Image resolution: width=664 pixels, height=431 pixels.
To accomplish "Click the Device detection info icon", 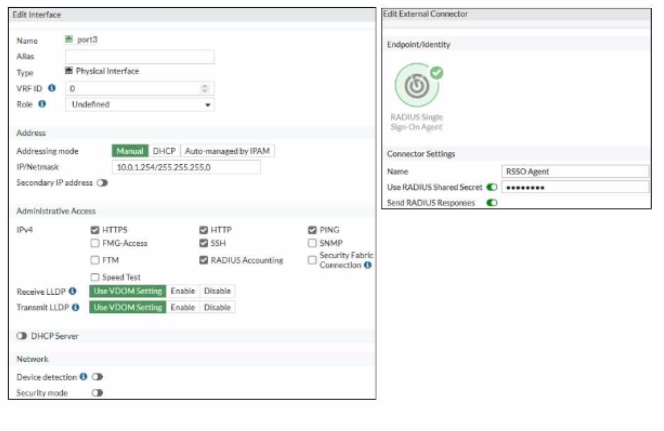I will [x=83, y=376].
